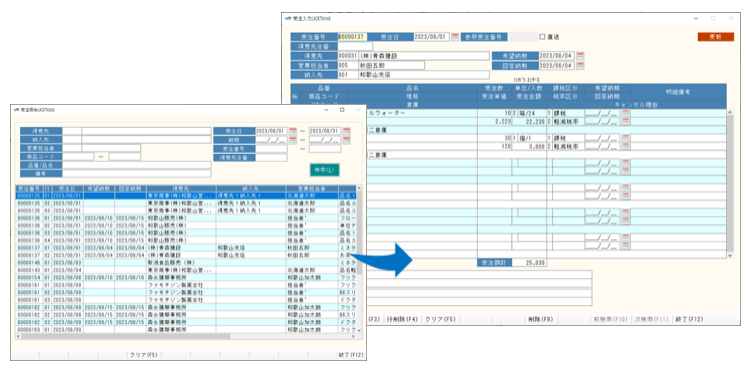
Task: Click the 納入先 code field in search window
Action: coord(72,140)
